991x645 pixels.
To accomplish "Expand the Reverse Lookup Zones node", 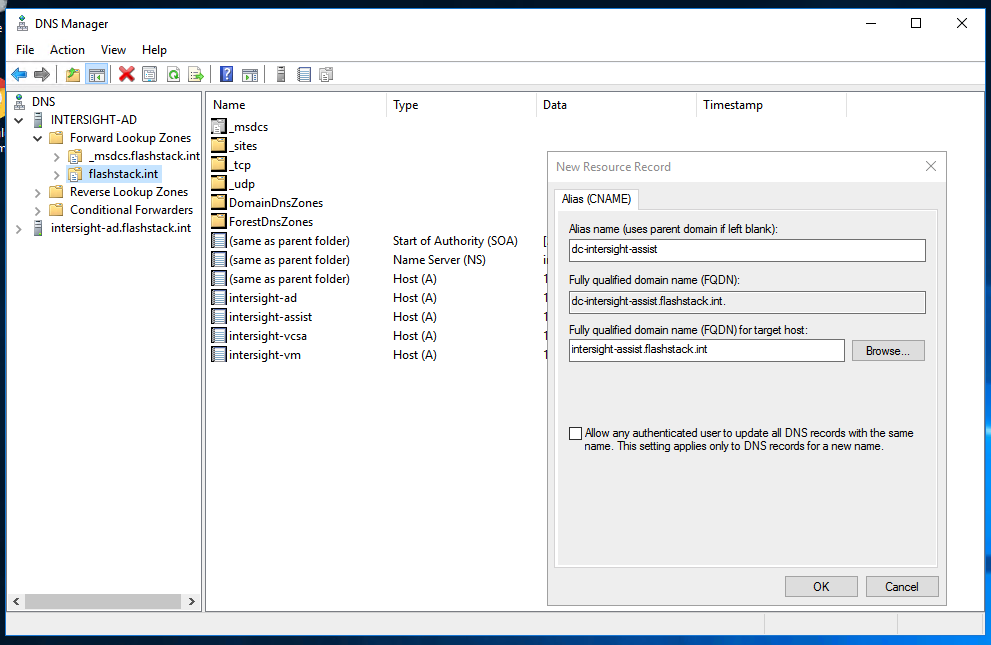I will 38,192.
